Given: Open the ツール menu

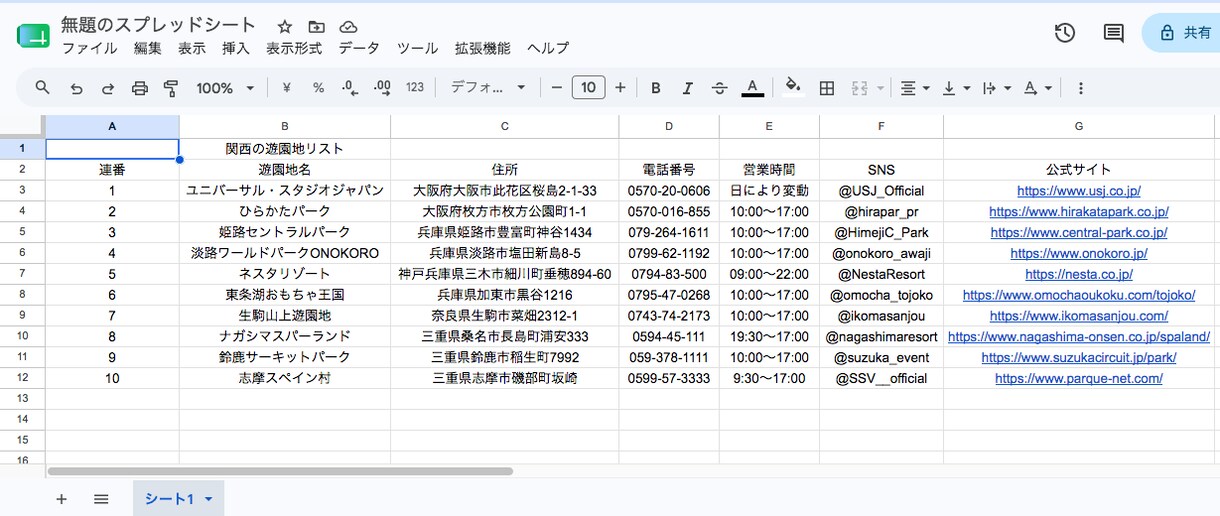Looking at the screenshot, I should tap(417, 48).
